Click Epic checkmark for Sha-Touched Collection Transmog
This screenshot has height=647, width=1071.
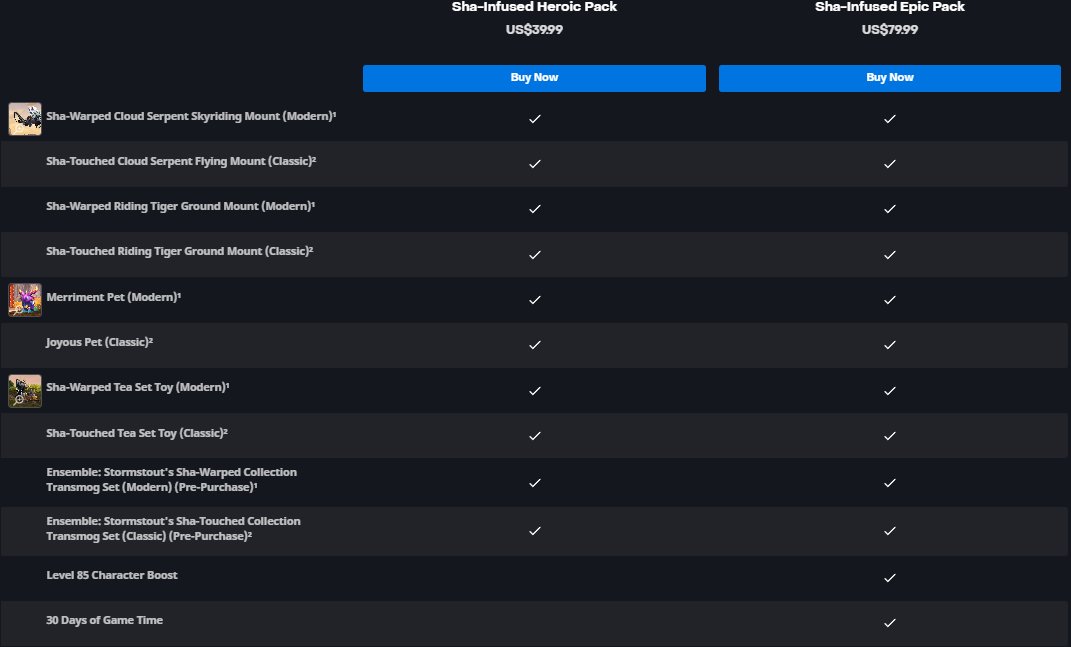pyautogui.click(x=889, y=531)
